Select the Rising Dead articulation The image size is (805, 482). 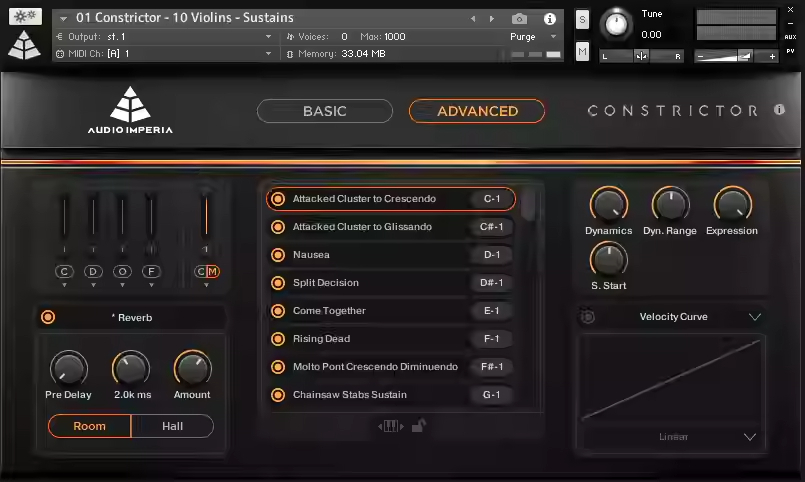321,339
